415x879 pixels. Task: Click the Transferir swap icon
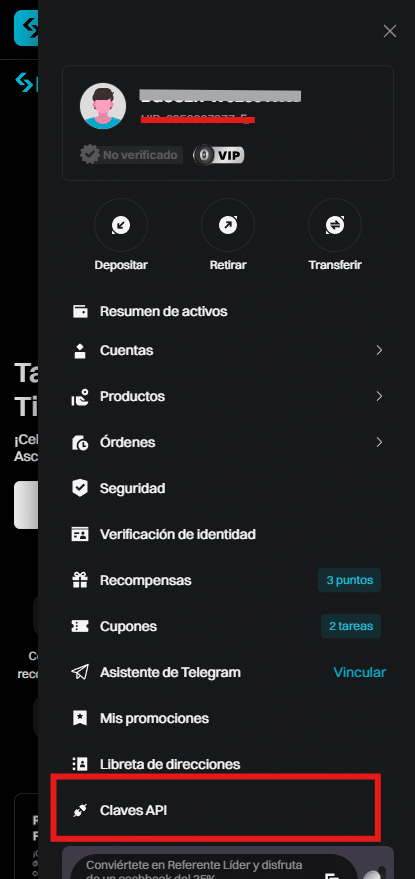coord(335,225)
